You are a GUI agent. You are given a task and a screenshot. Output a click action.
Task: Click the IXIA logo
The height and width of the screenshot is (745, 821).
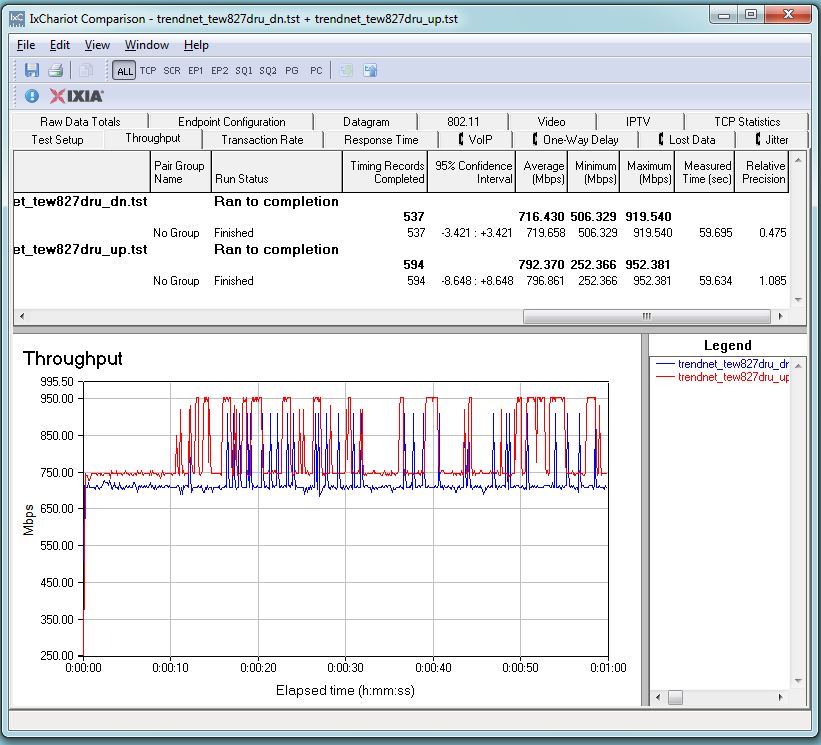pyautogui.click(x=76, y=96)
